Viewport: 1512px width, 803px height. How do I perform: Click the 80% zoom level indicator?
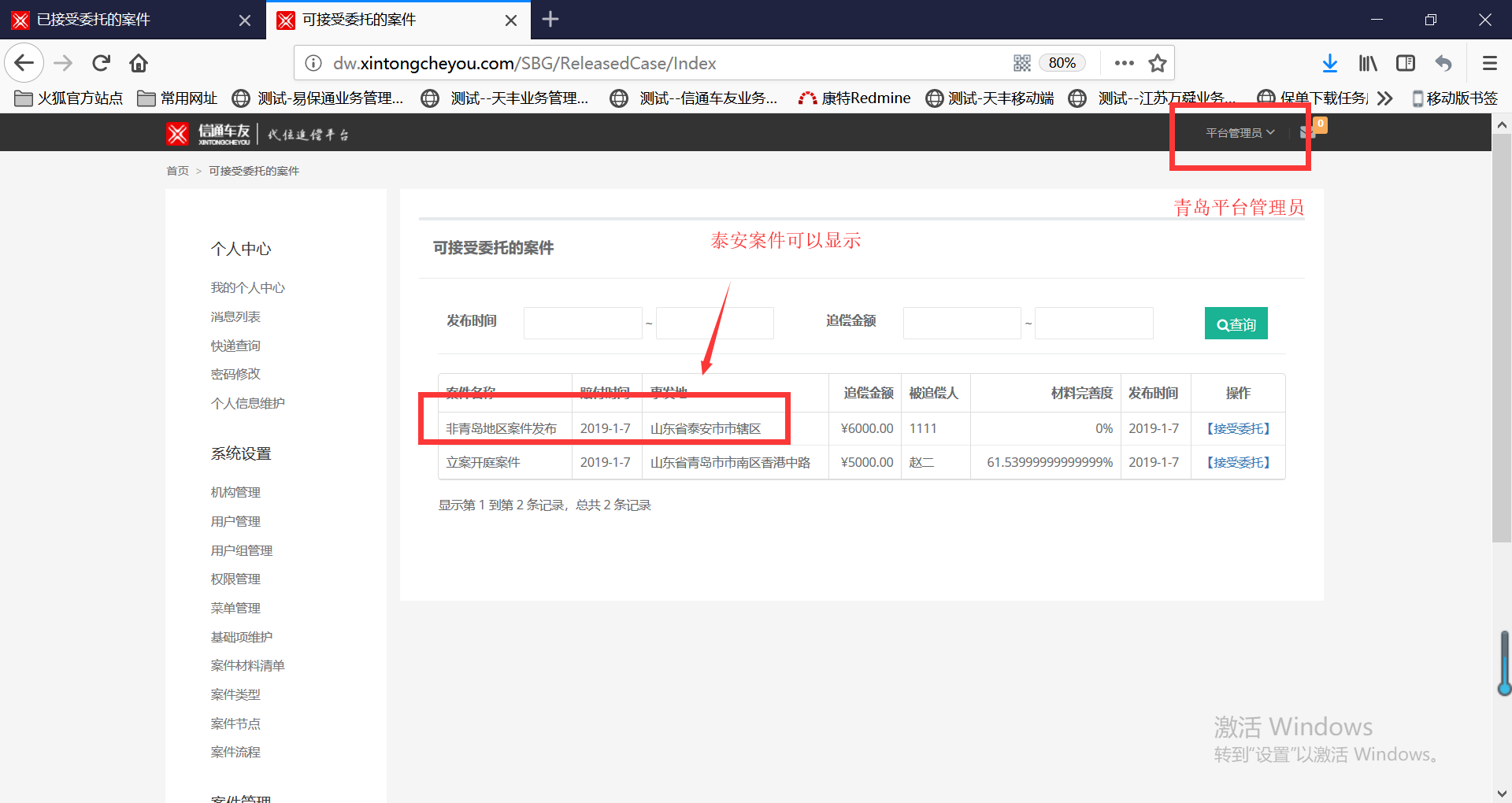point(1062,63)
